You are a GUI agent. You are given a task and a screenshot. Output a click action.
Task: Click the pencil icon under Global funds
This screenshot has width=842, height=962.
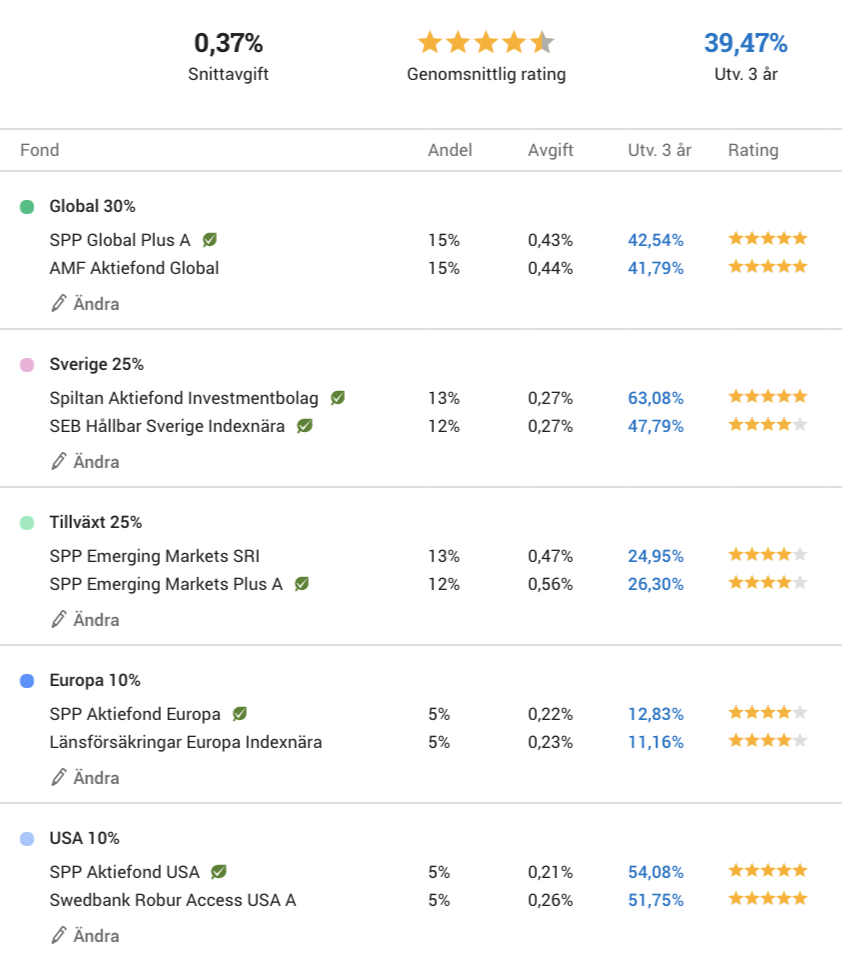58,303
